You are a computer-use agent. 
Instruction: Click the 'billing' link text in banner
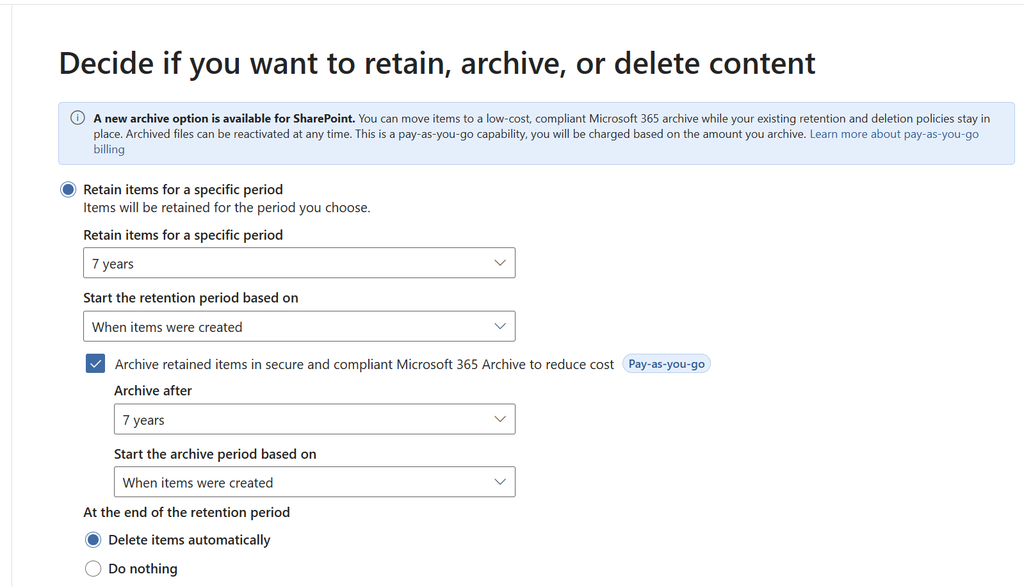tap(109, 150)
